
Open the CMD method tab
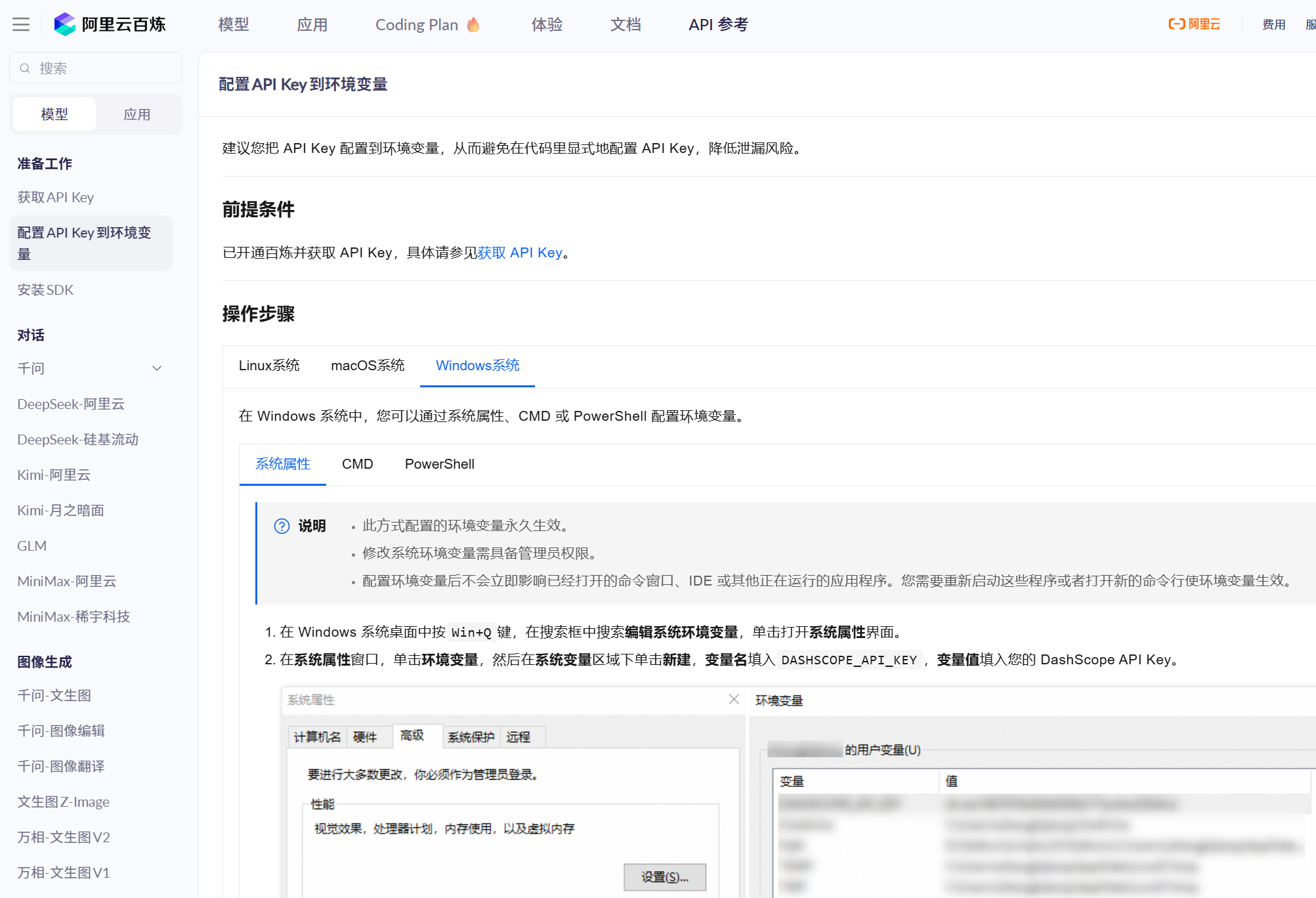tap(357, 464)
